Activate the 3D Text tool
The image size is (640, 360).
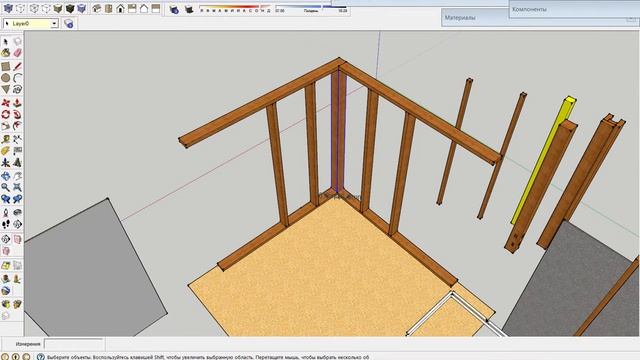(x=17, y=163)
